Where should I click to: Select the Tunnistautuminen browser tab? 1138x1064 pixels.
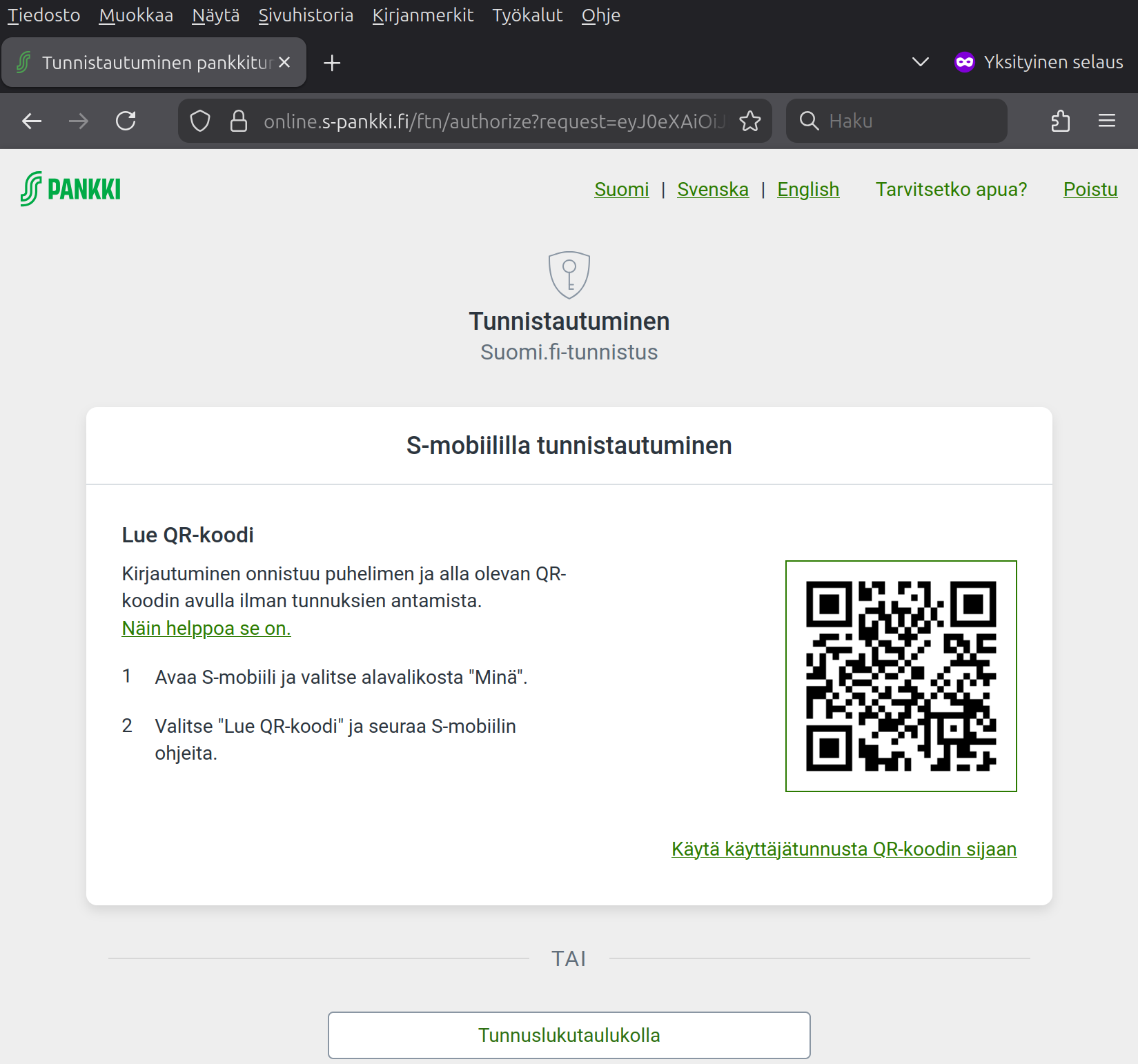tap(148, 63)
